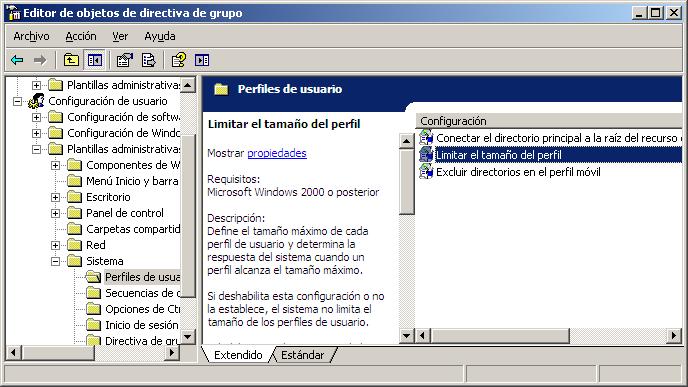Click tree pane scroll up arrow
The width and height of the screenshot is (688, 387).
(188, 84)
